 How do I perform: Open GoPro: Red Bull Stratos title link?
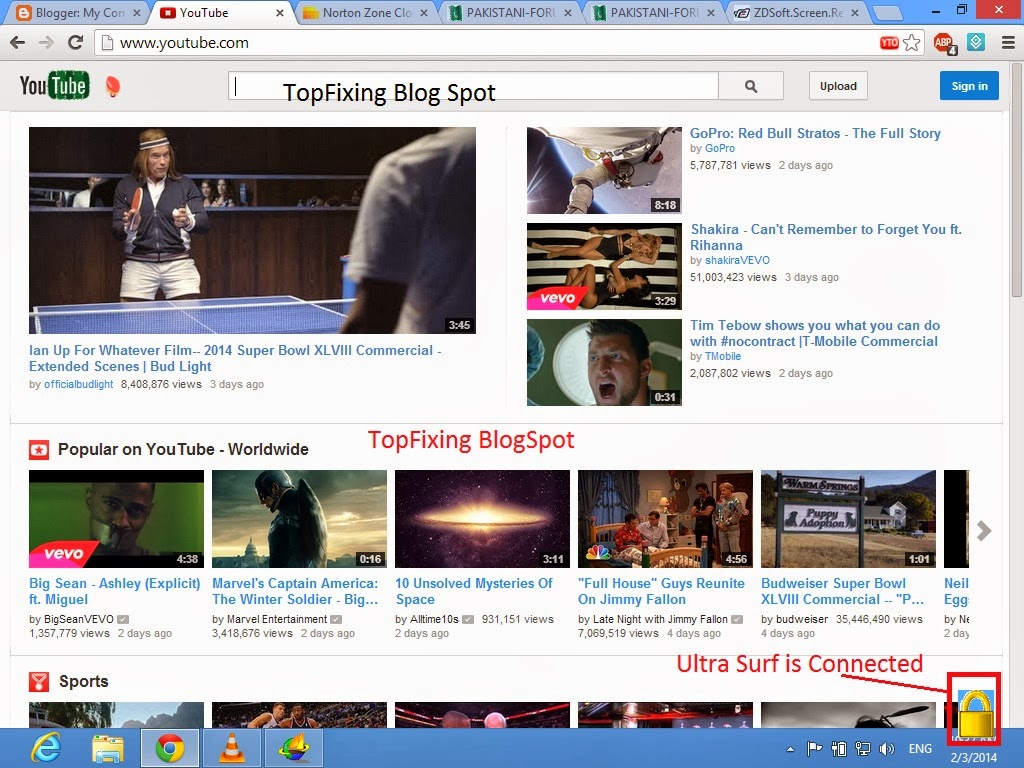[815, 133]
